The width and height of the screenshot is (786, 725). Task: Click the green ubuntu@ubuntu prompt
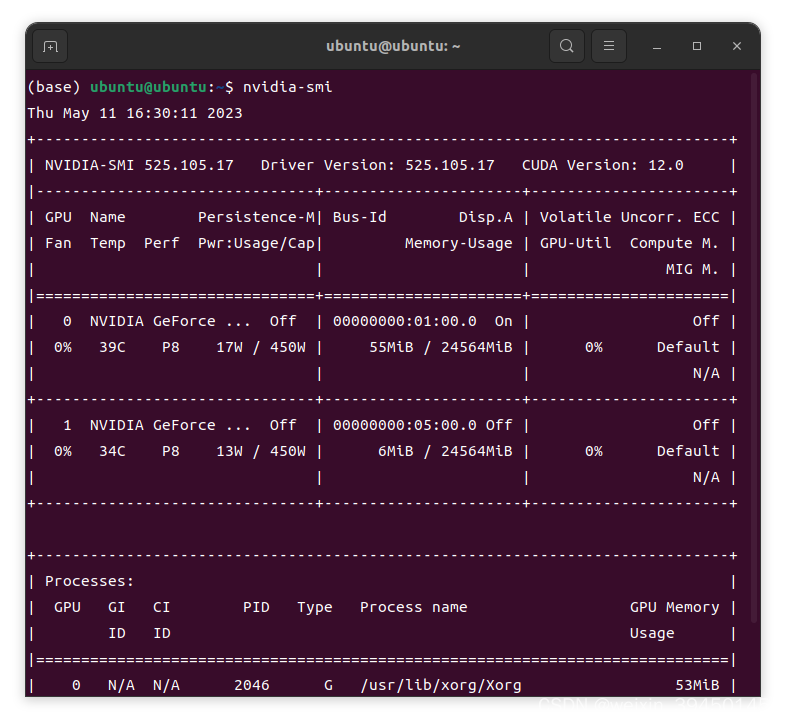click(148, 87)
